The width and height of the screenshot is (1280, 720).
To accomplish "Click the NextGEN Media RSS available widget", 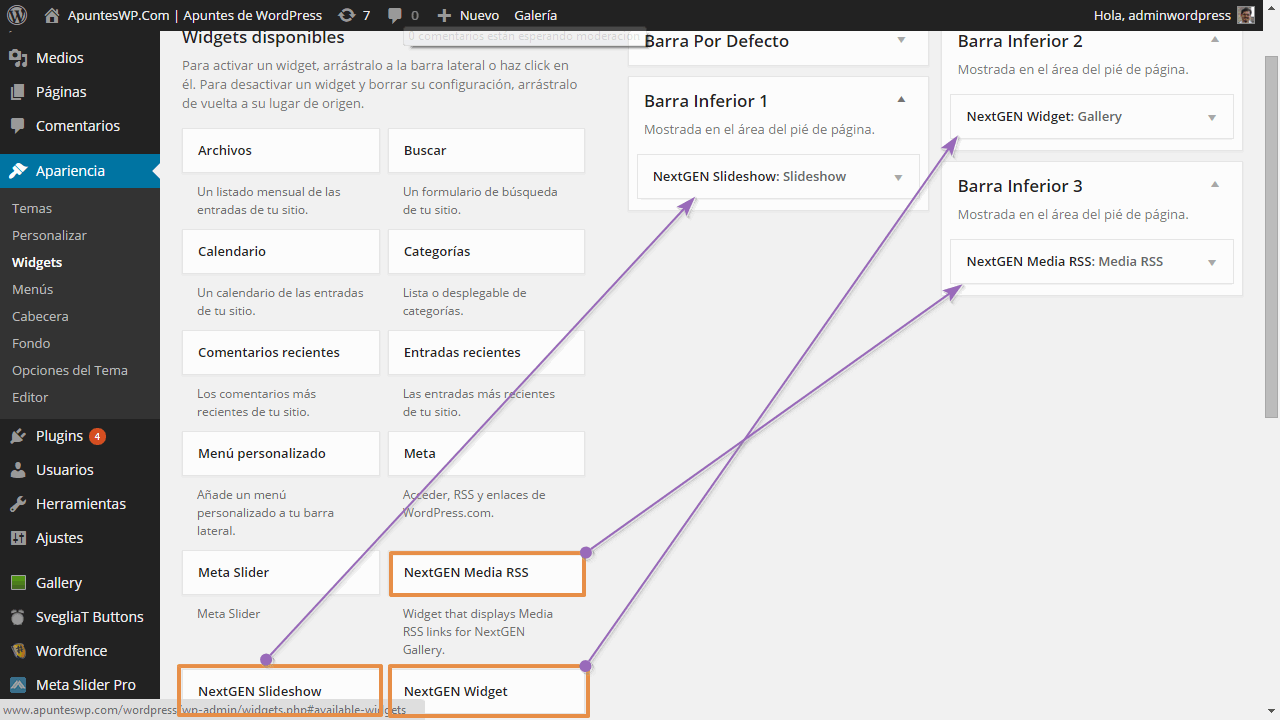I will (x=486, y=574).
